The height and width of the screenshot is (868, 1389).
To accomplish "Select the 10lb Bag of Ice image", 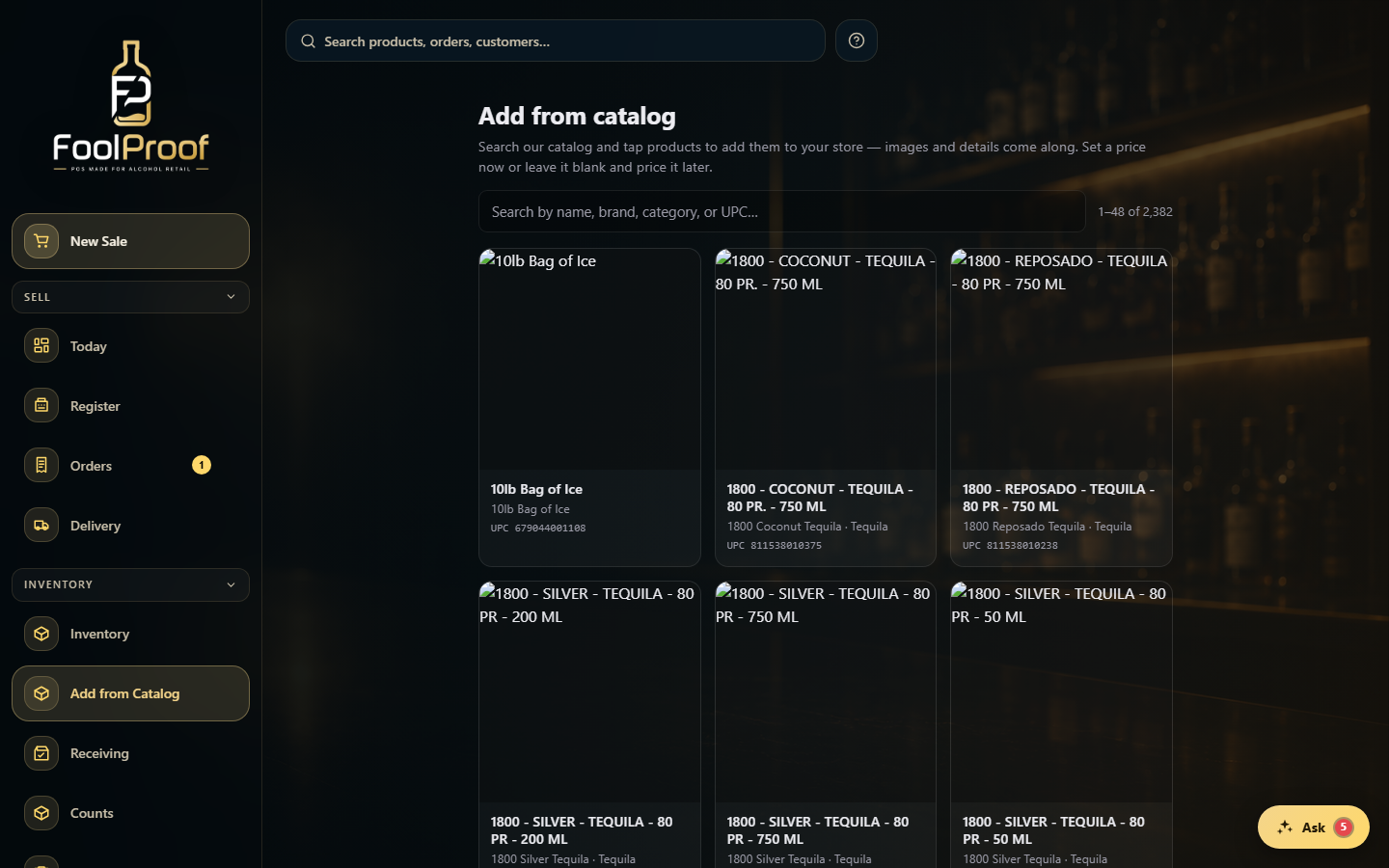I will (589, 360).
